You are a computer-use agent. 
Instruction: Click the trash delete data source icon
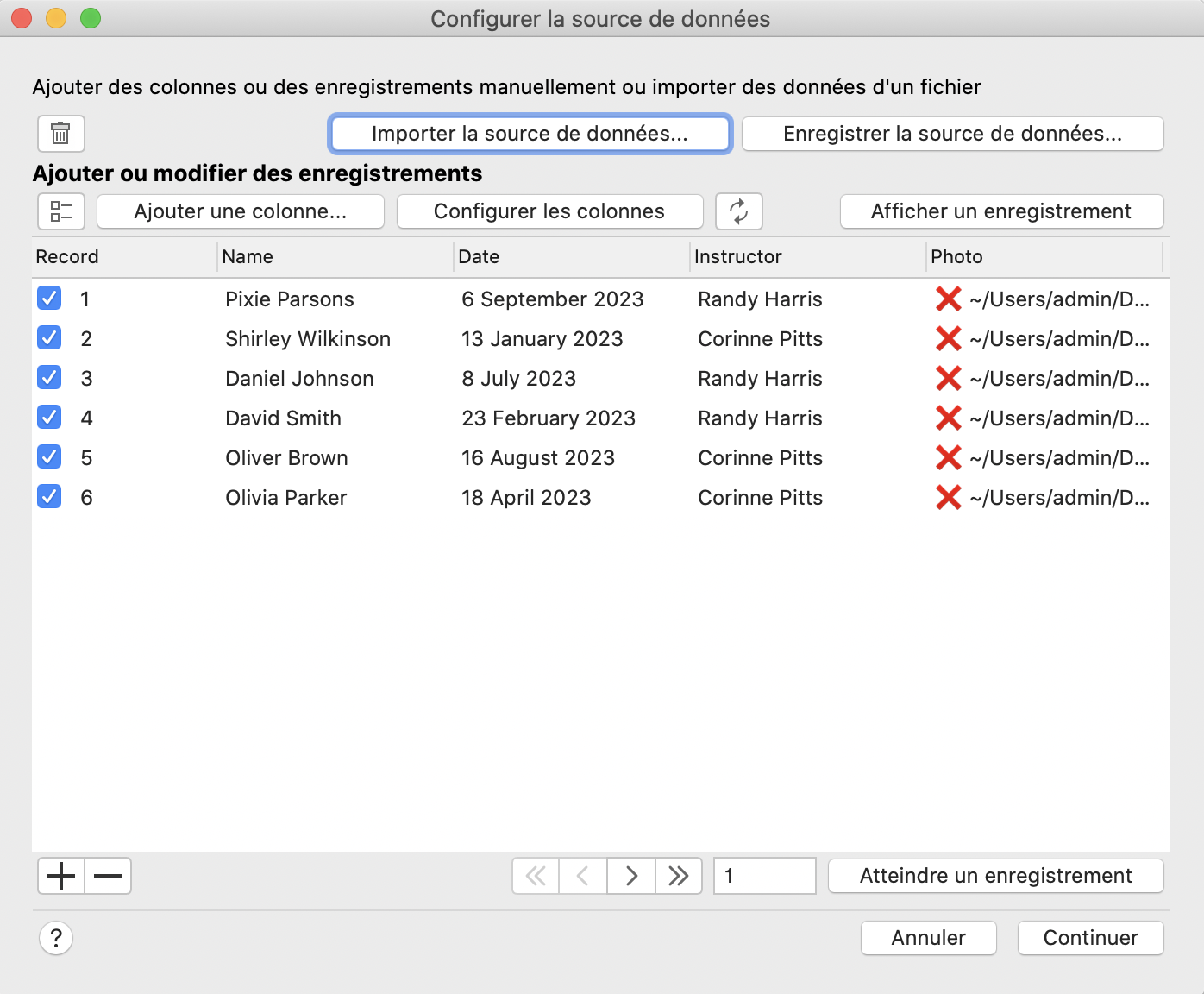point(61,134)
